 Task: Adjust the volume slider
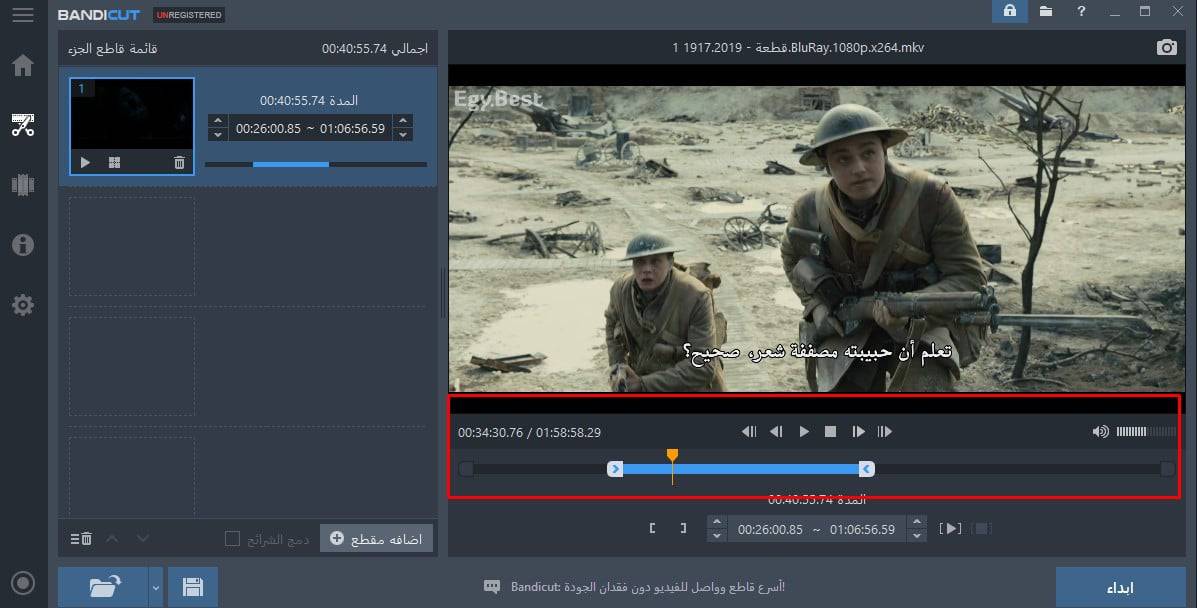tap(1145, 432)
